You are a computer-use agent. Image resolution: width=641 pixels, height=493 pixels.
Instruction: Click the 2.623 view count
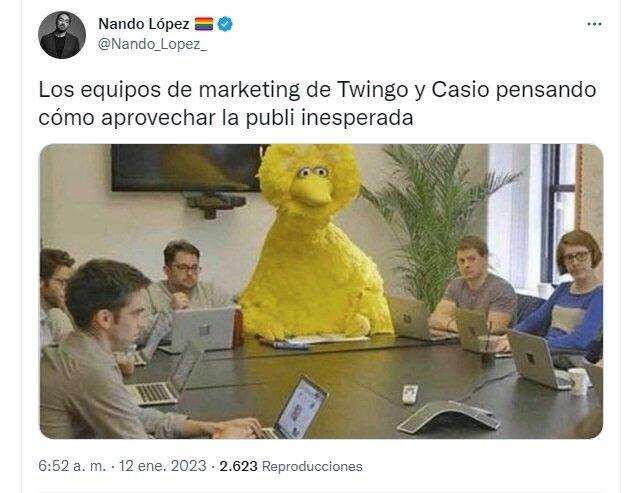(238, 466)
